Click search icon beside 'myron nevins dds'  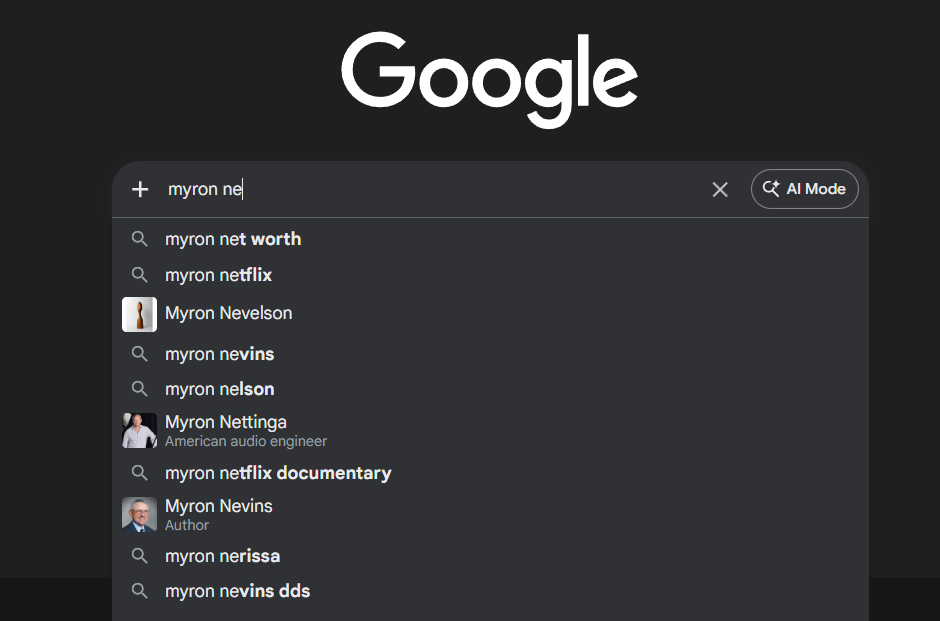coord(140,591)
